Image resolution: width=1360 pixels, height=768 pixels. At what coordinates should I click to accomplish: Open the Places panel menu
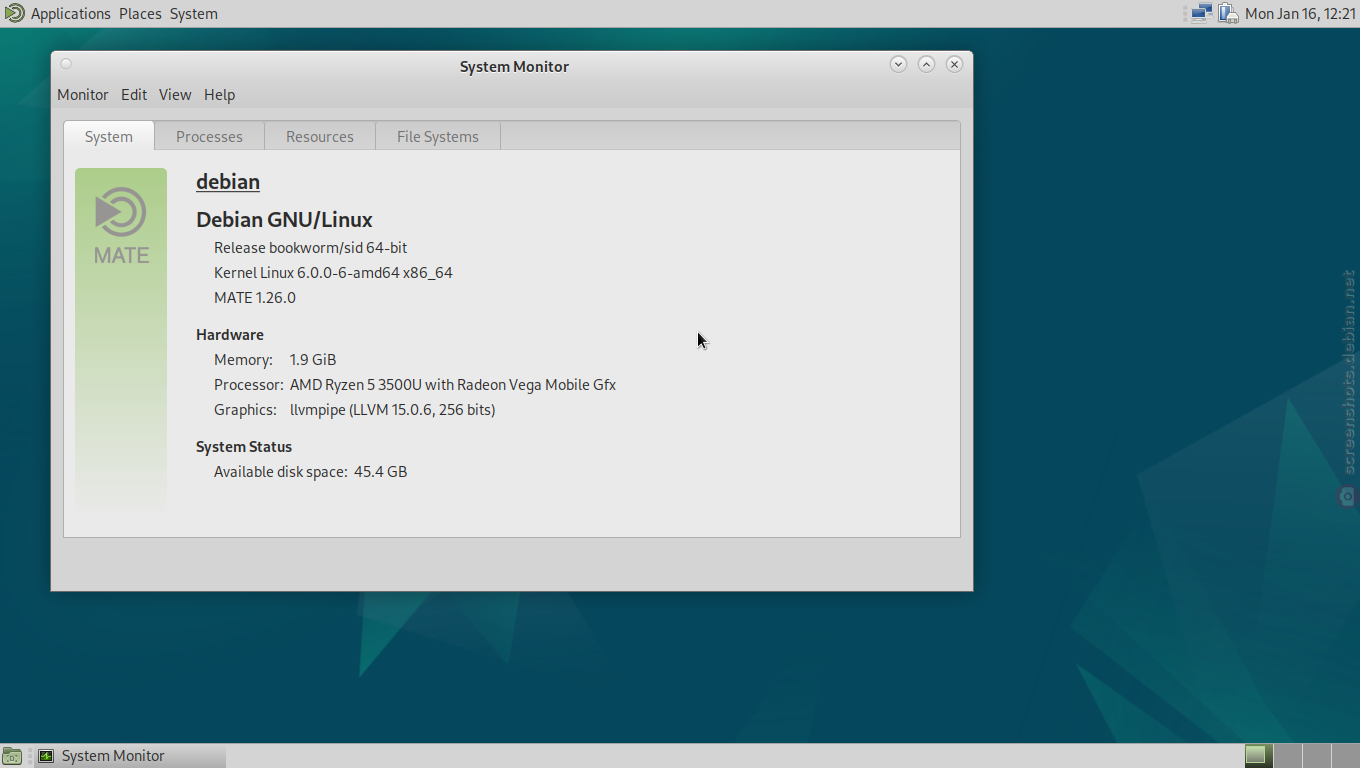[140, 14]
